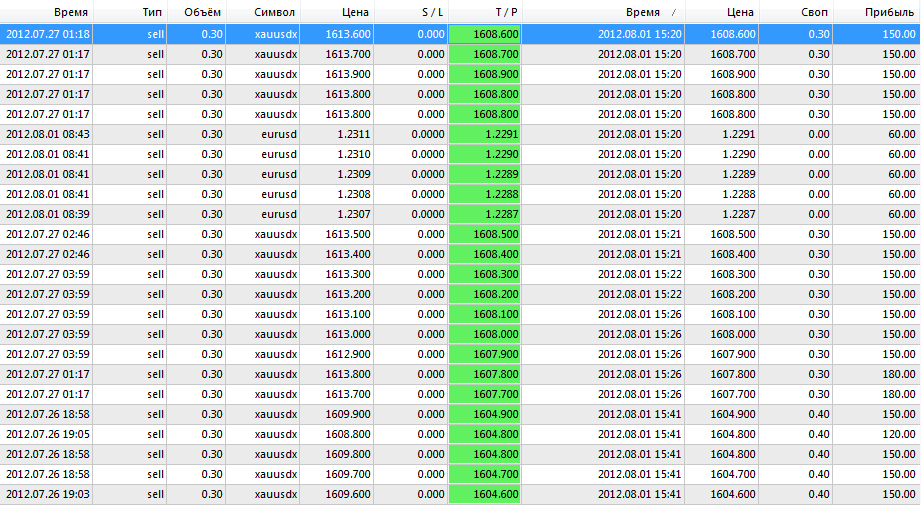
Task: Sort by the Объём column header
Action: click(196, 12)
